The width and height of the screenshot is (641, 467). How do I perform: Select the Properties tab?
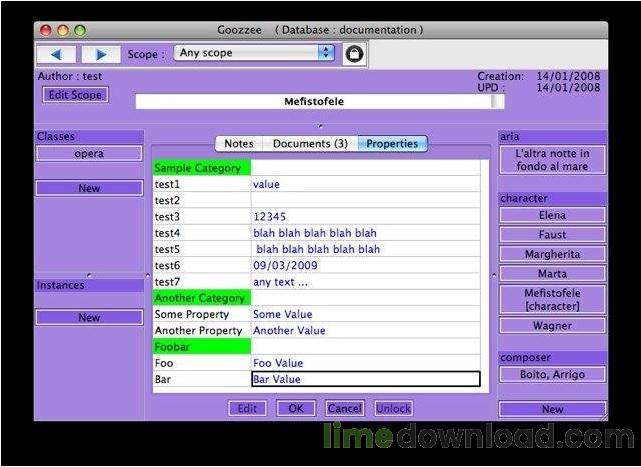point(392,144)
